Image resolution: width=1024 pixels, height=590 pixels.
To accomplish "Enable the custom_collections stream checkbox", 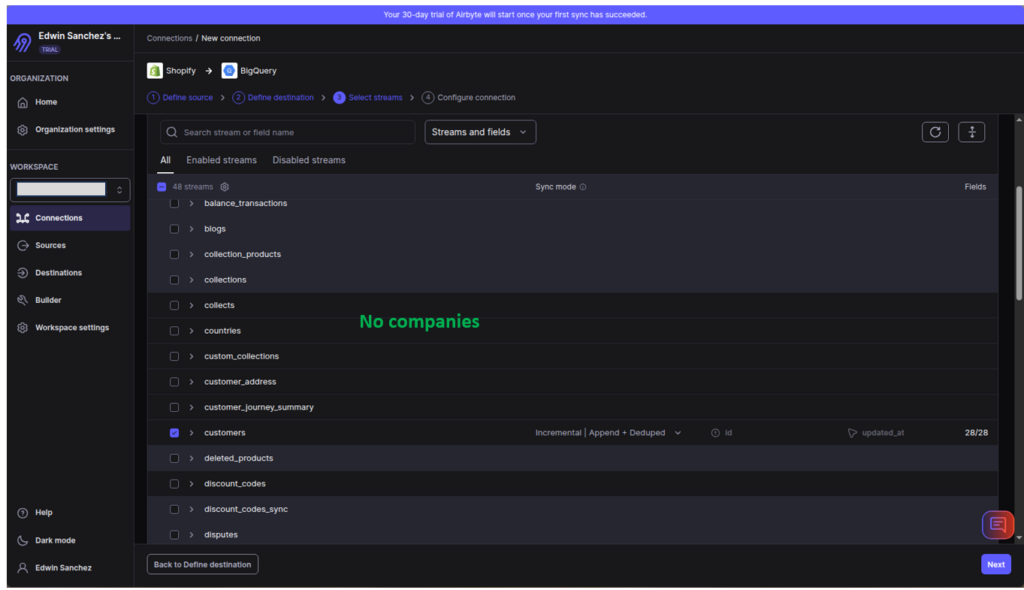I will pos(174,356).
